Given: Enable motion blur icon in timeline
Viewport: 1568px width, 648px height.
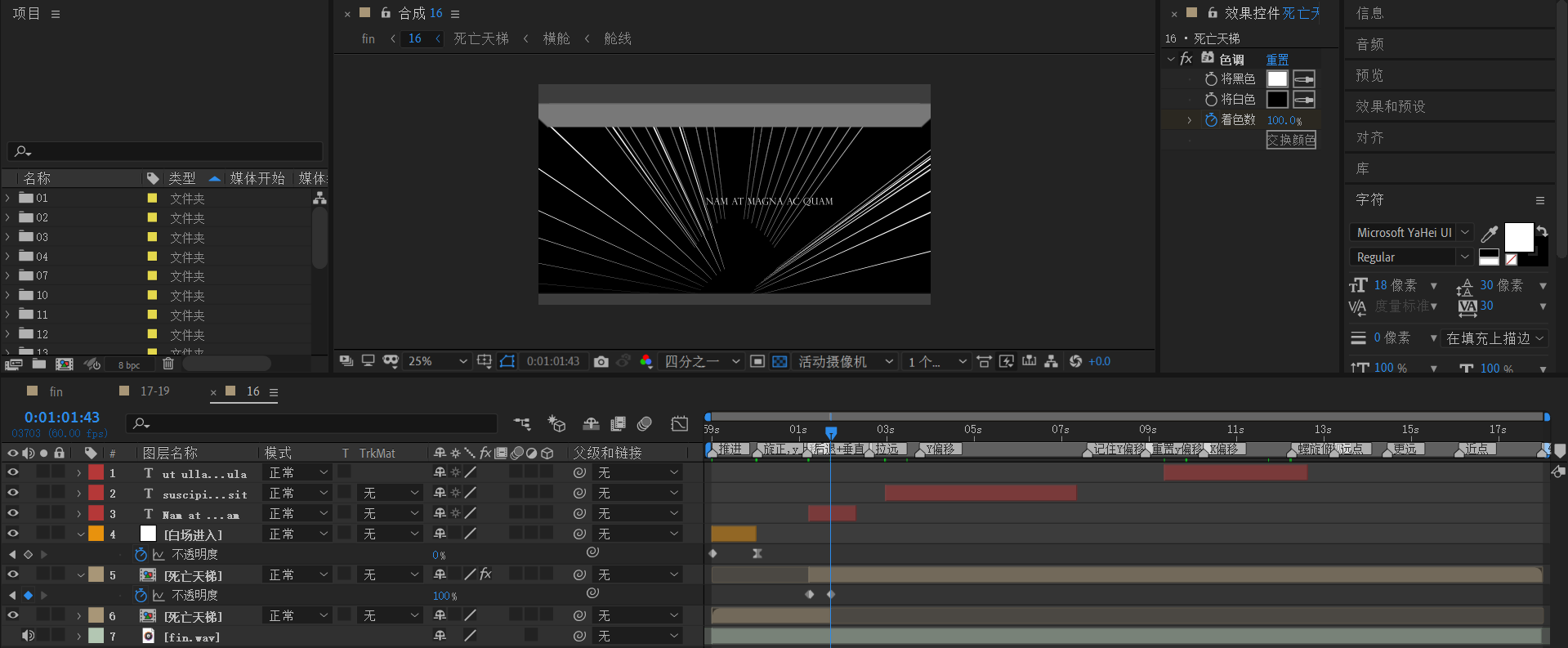Looking at the screenshot, I should 645,423.
